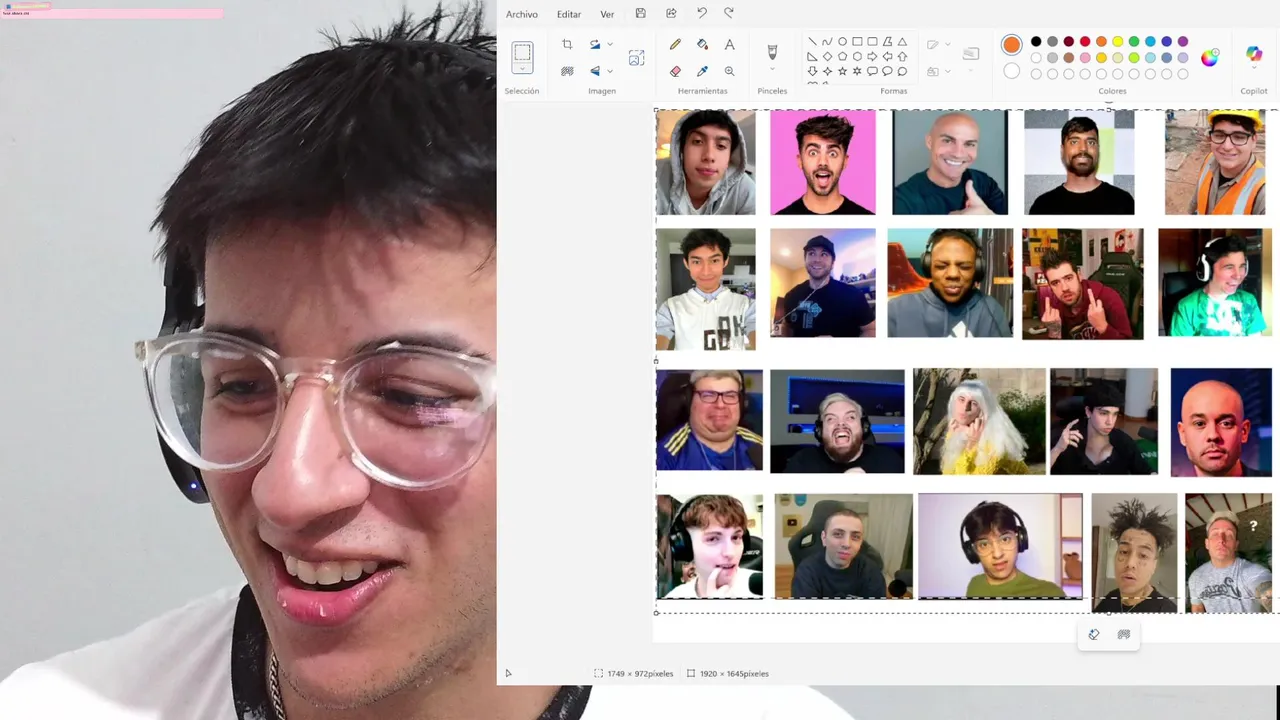
Task: Expand the Selection options dropdown
Action: tap(522, 69)
